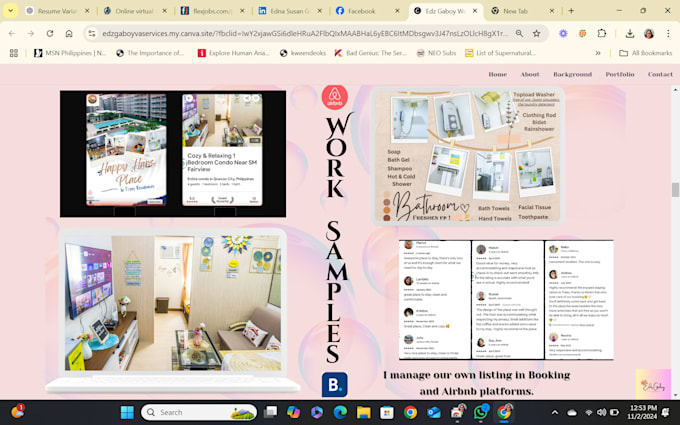680x425 pixels.
Task: Switch to the Online virtual tab
Action: click(134, 11)
